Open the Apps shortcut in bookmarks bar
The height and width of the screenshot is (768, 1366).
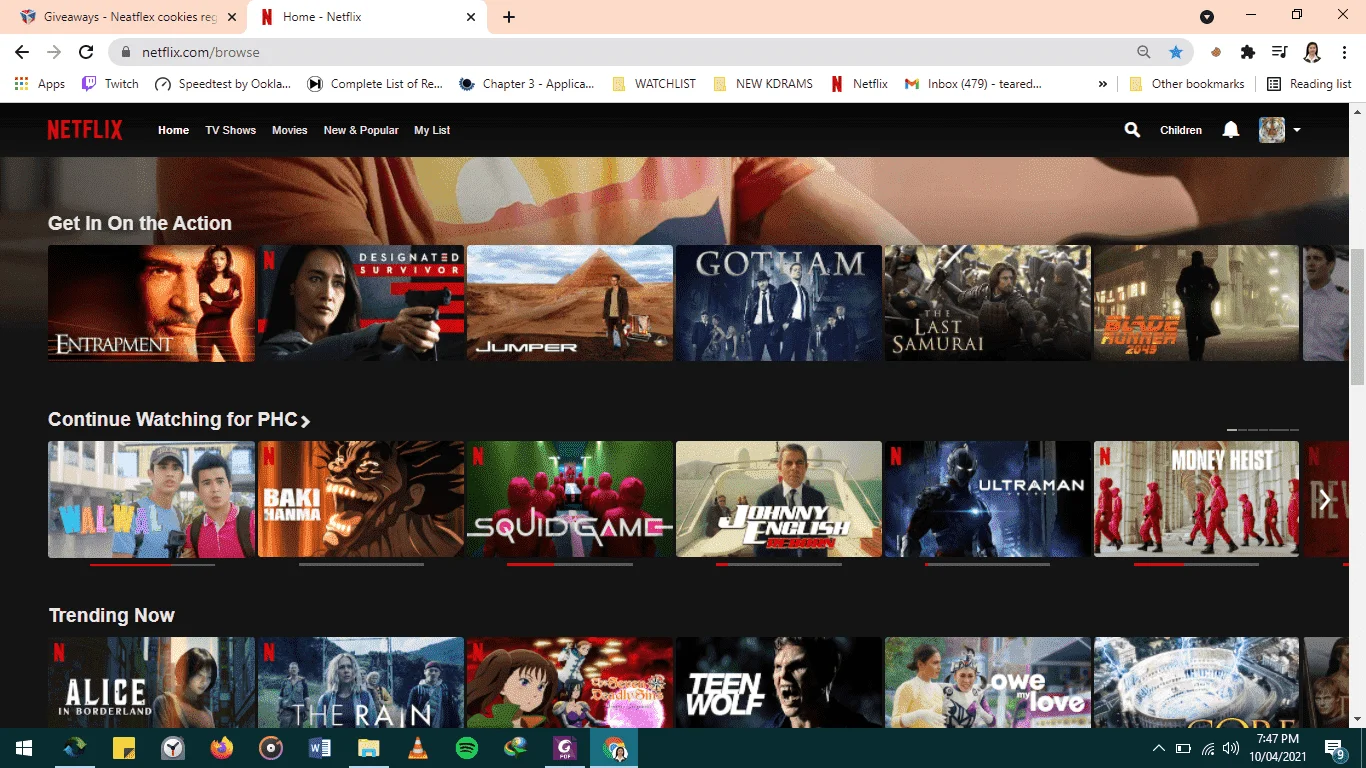pos(40,84)
